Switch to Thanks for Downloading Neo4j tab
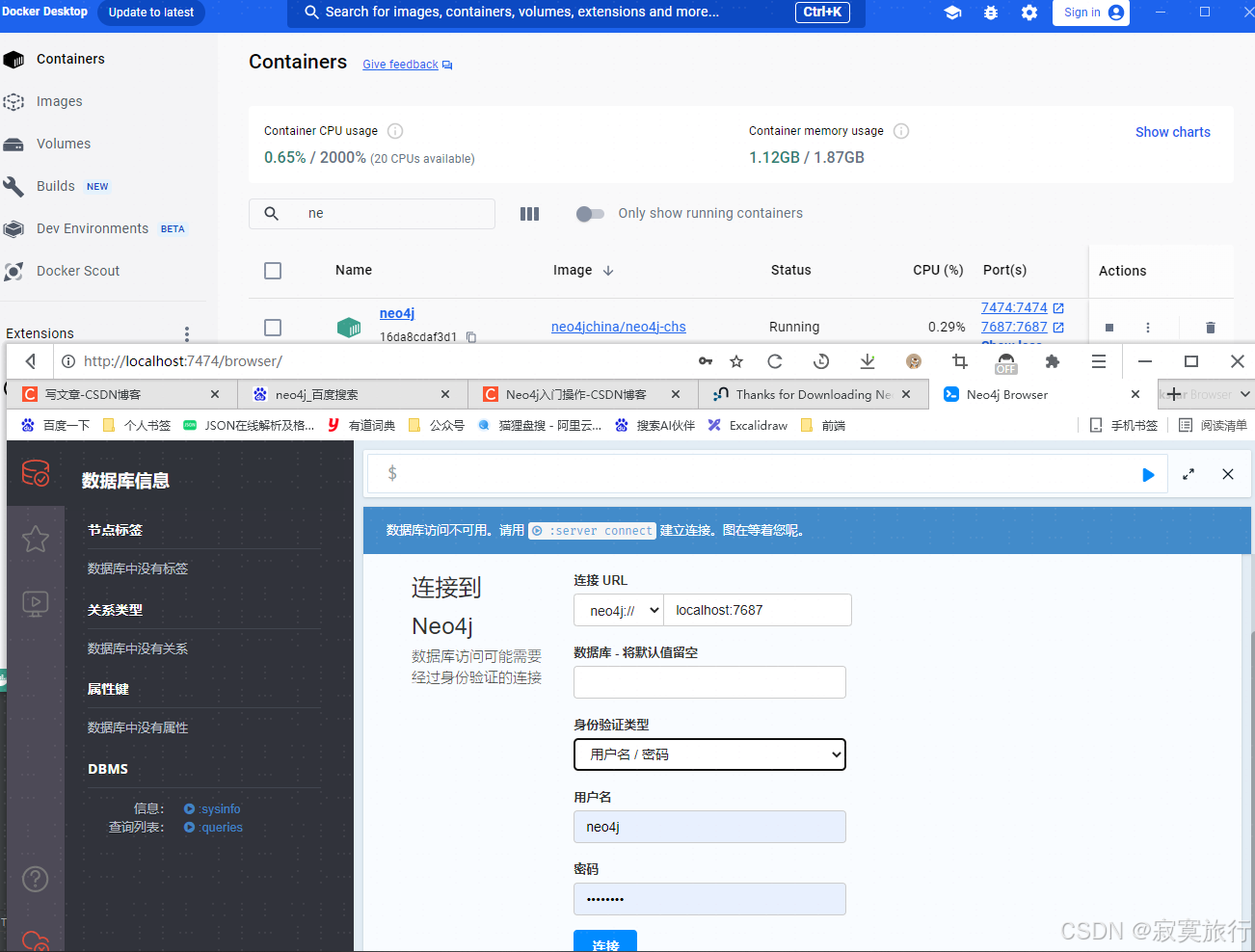Viewport: 1255px width, 952px height. pyautogui.click(x=813, y=394)
